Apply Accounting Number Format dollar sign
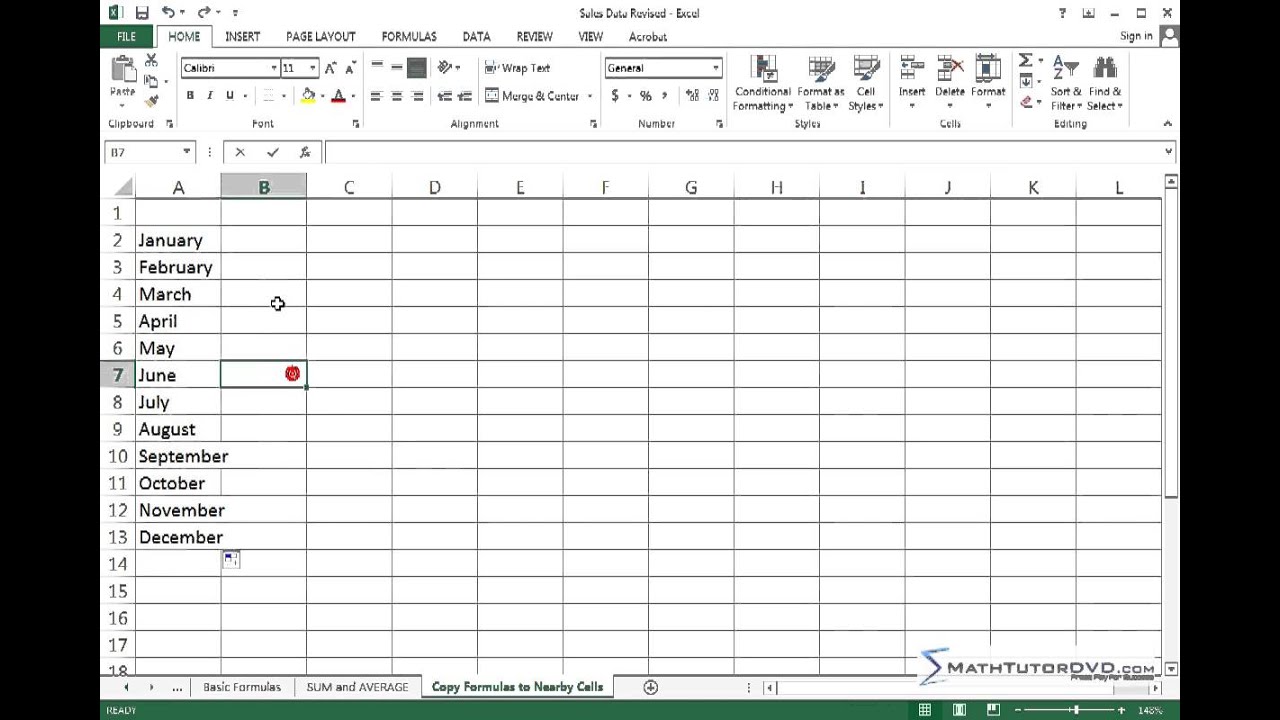Image resolution: width=1280 pixels, height=720 pixels. [x=615, y=96]
